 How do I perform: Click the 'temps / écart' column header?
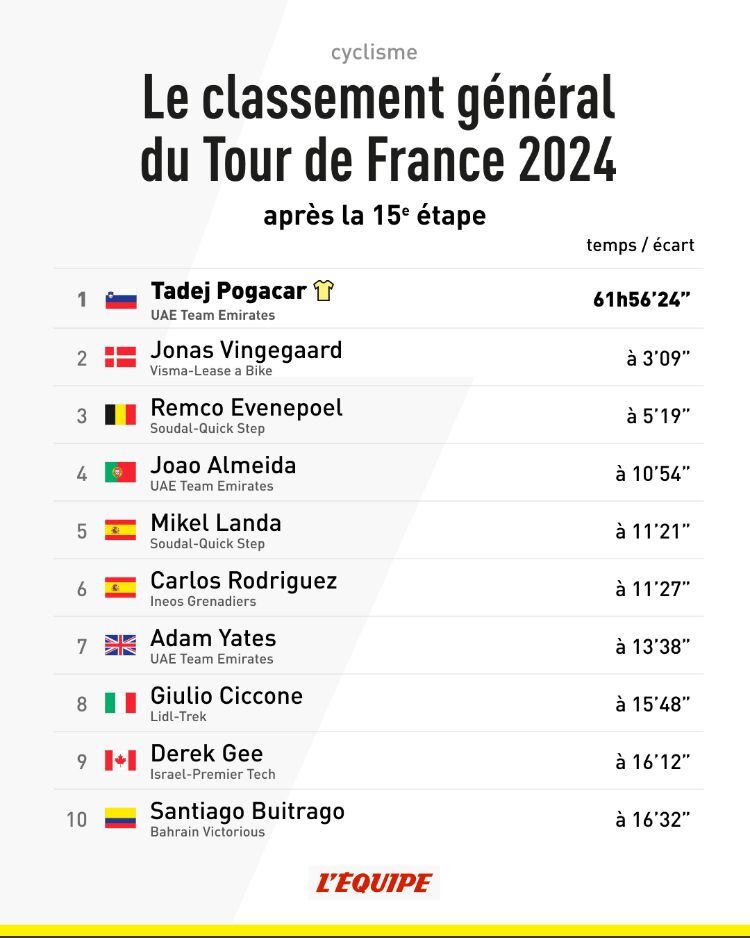(640, 245)
